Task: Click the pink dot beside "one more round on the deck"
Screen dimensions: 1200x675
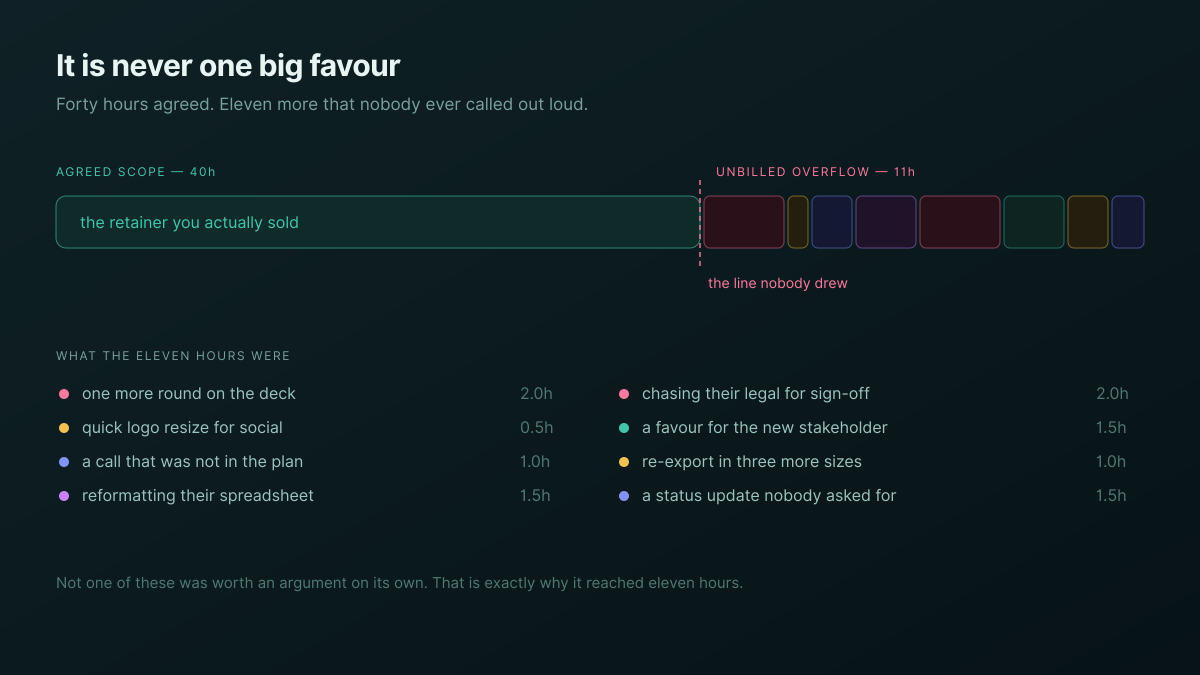Action: [64, 394]
